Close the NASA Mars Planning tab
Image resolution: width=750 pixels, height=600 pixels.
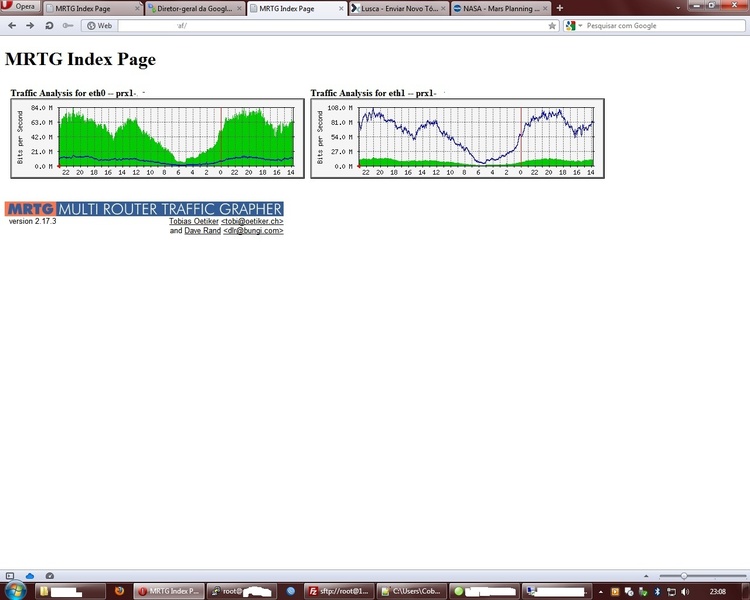tap(545, 9)
